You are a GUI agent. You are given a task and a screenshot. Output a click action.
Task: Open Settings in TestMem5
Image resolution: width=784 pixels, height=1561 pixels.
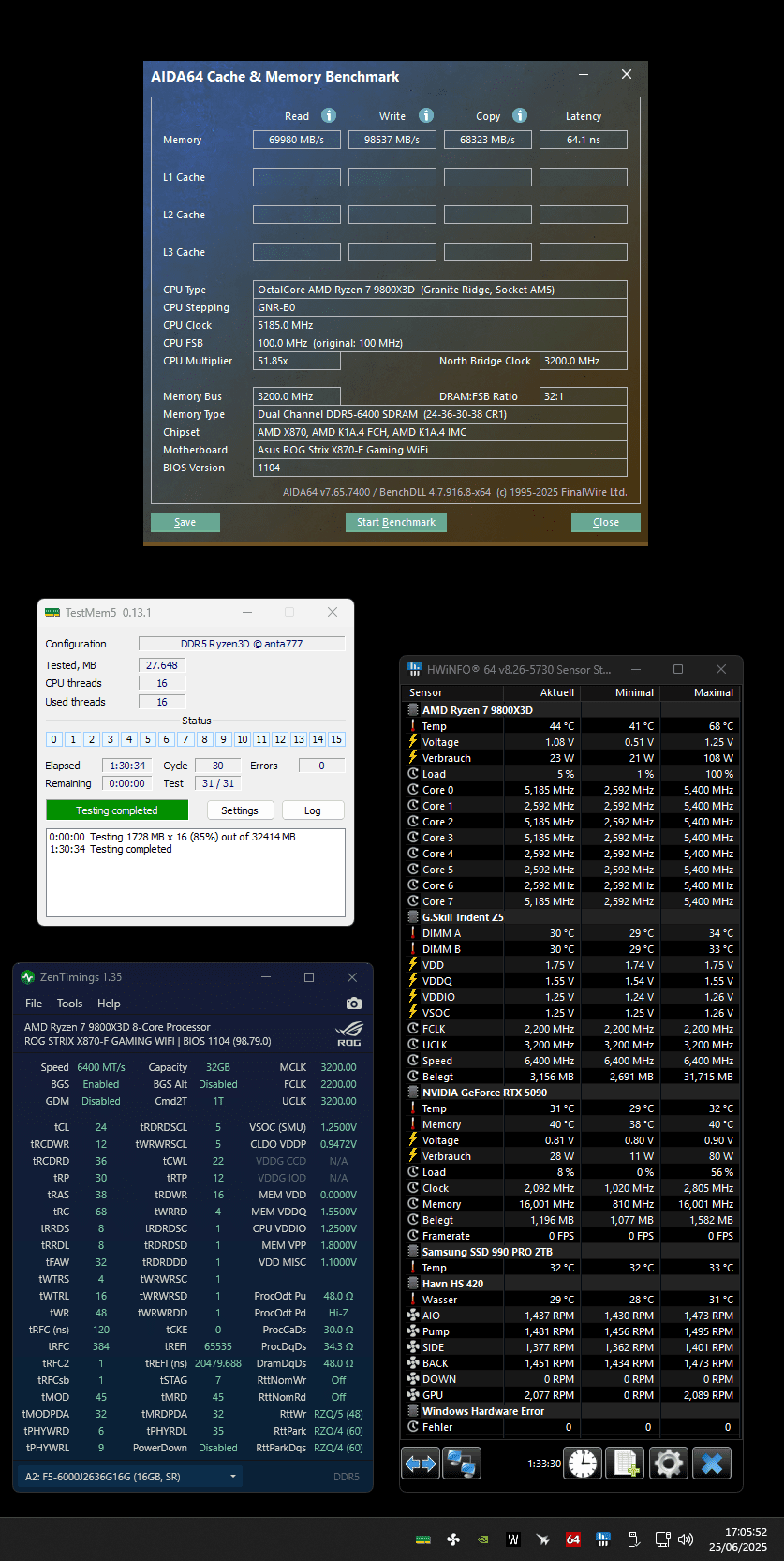coord(240,810)
